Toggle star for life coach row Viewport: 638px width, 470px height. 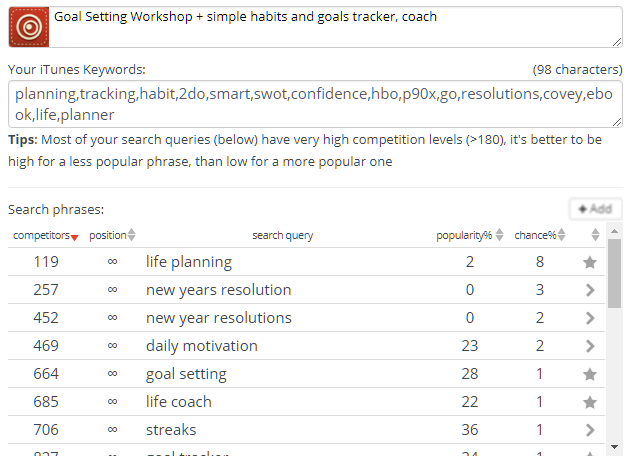[590, 402]
